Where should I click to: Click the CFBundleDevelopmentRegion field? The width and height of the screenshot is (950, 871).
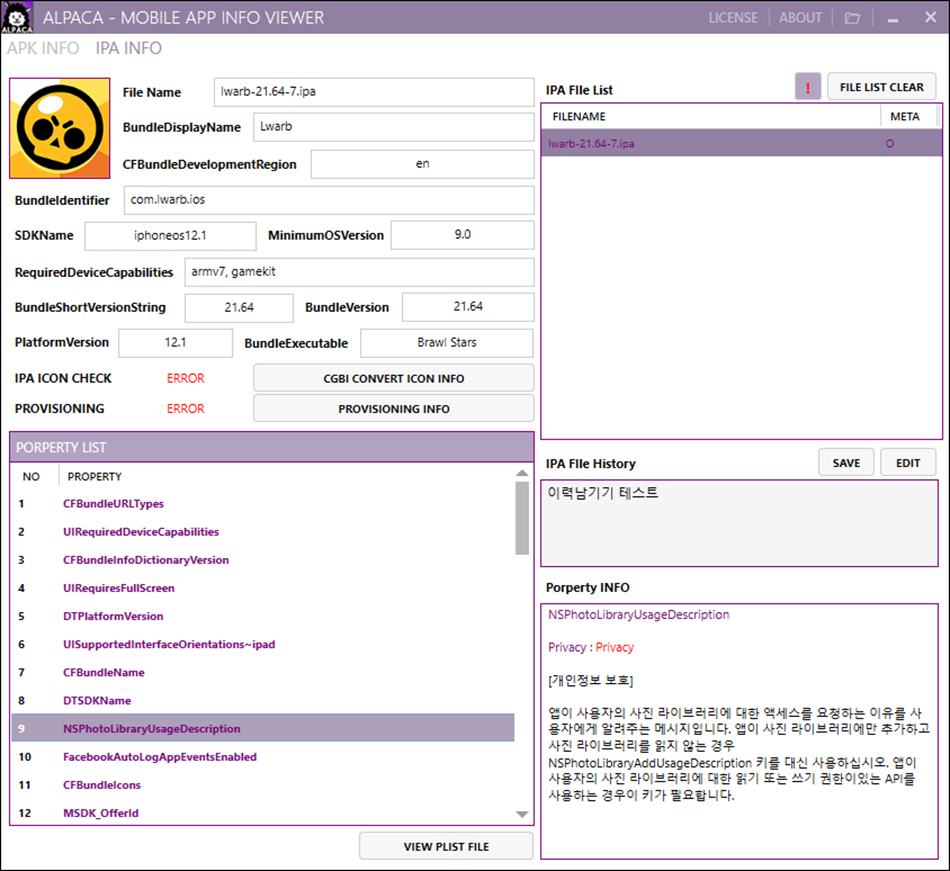(x=422, y=164)
